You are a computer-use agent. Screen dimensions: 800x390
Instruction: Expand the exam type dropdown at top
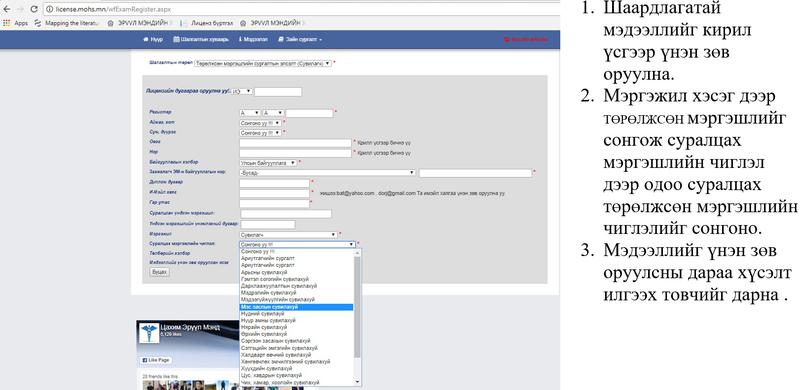(263, 63)
